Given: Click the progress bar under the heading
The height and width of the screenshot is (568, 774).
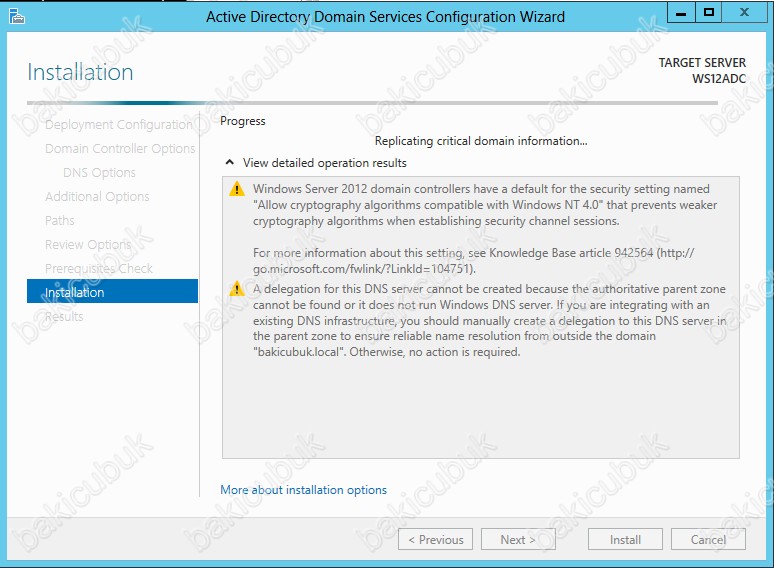Looking at the screenshot, I should click(372, 103).
